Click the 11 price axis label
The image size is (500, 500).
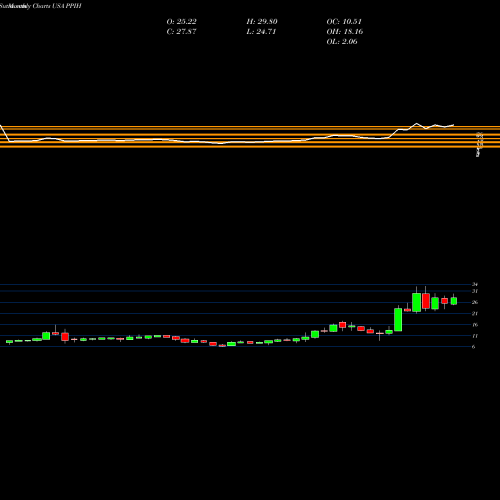coord(475,336)
